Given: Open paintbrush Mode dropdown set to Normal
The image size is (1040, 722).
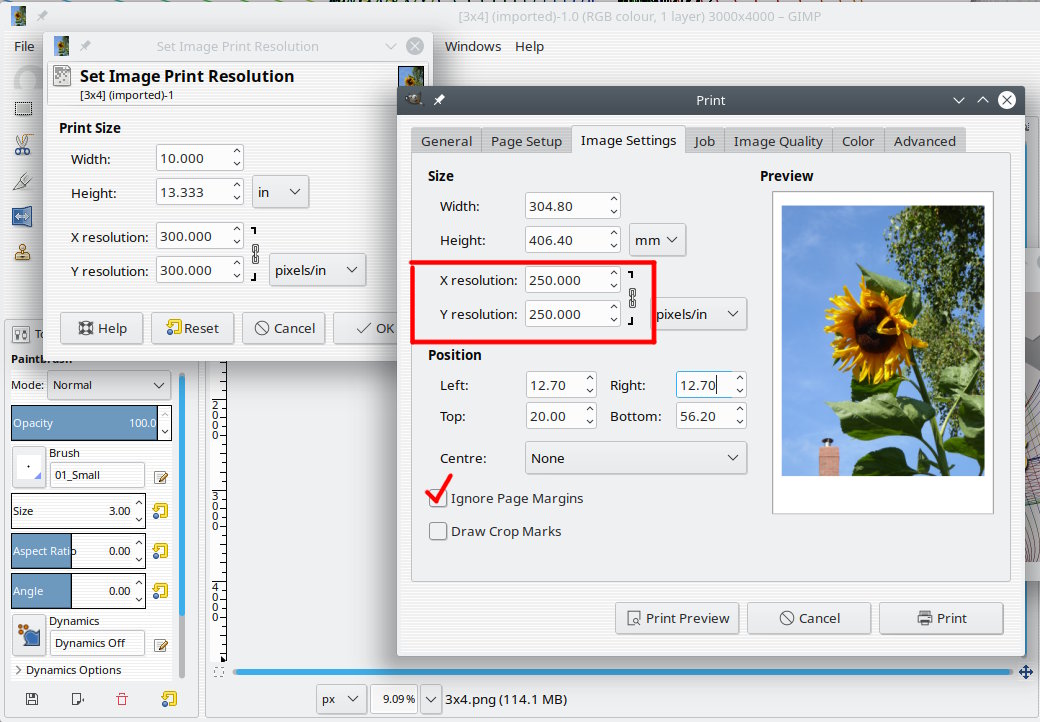Looking at the screenshot, I should click(x=109, y=385).
